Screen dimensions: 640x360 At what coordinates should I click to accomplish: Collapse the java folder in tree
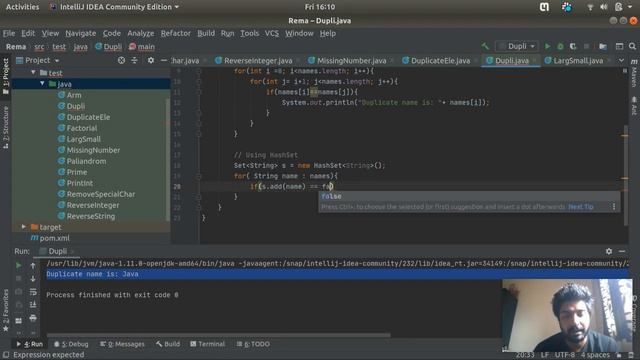pos(42,84)
